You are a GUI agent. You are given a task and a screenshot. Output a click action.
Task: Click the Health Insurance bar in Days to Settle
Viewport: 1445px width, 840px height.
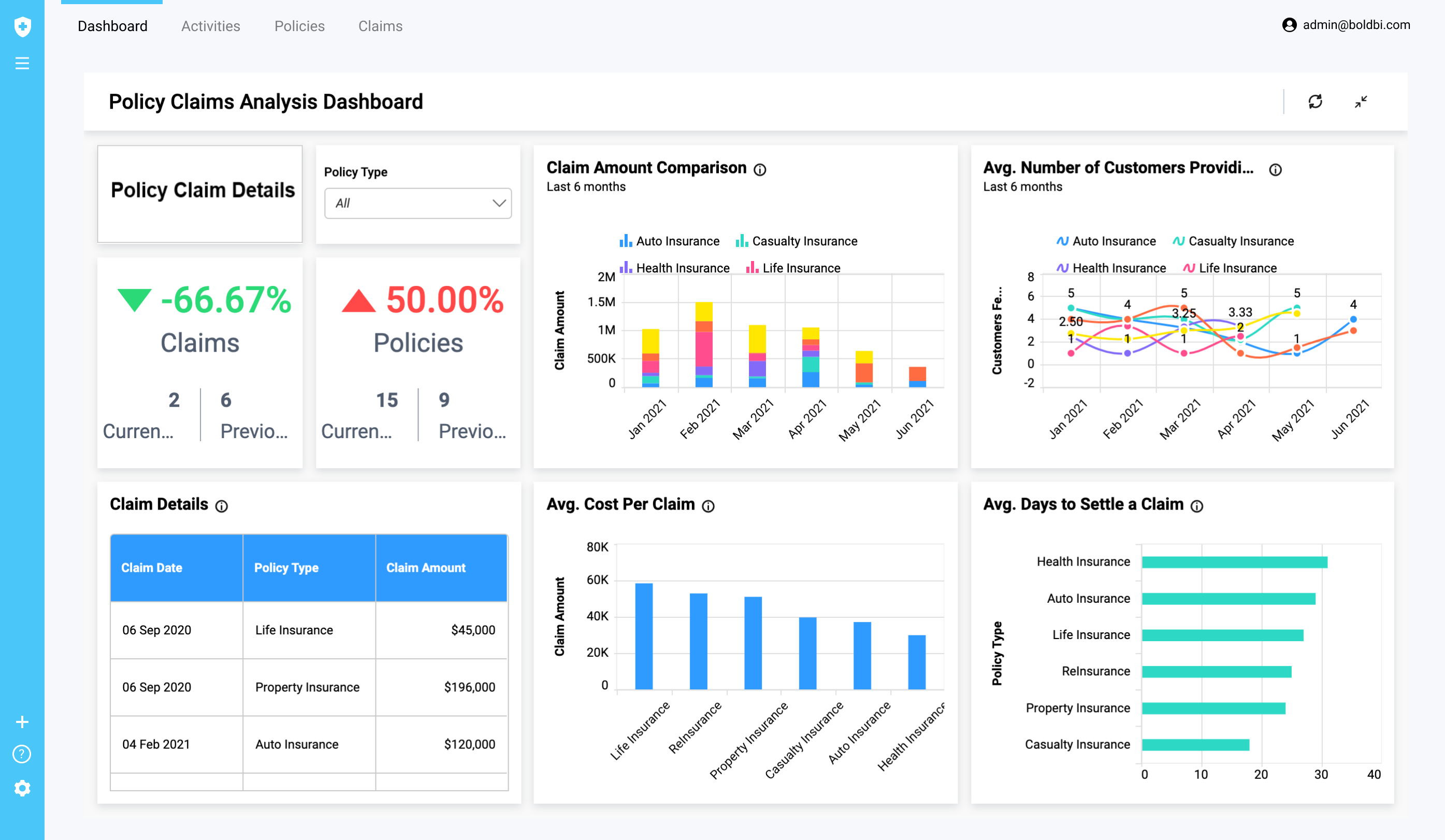point(1235,562)
